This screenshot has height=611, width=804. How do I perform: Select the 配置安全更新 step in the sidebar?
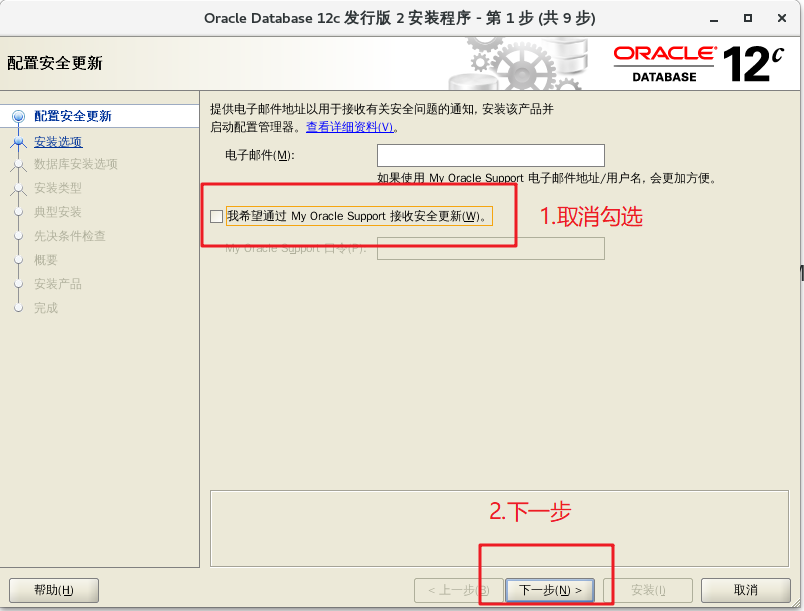73,116
